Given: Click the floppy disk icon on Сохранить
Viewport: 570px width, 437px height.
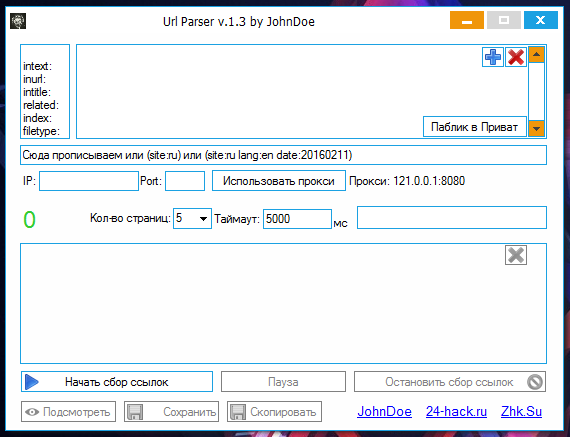Looking at the screenshot, I should pos(135,412).
